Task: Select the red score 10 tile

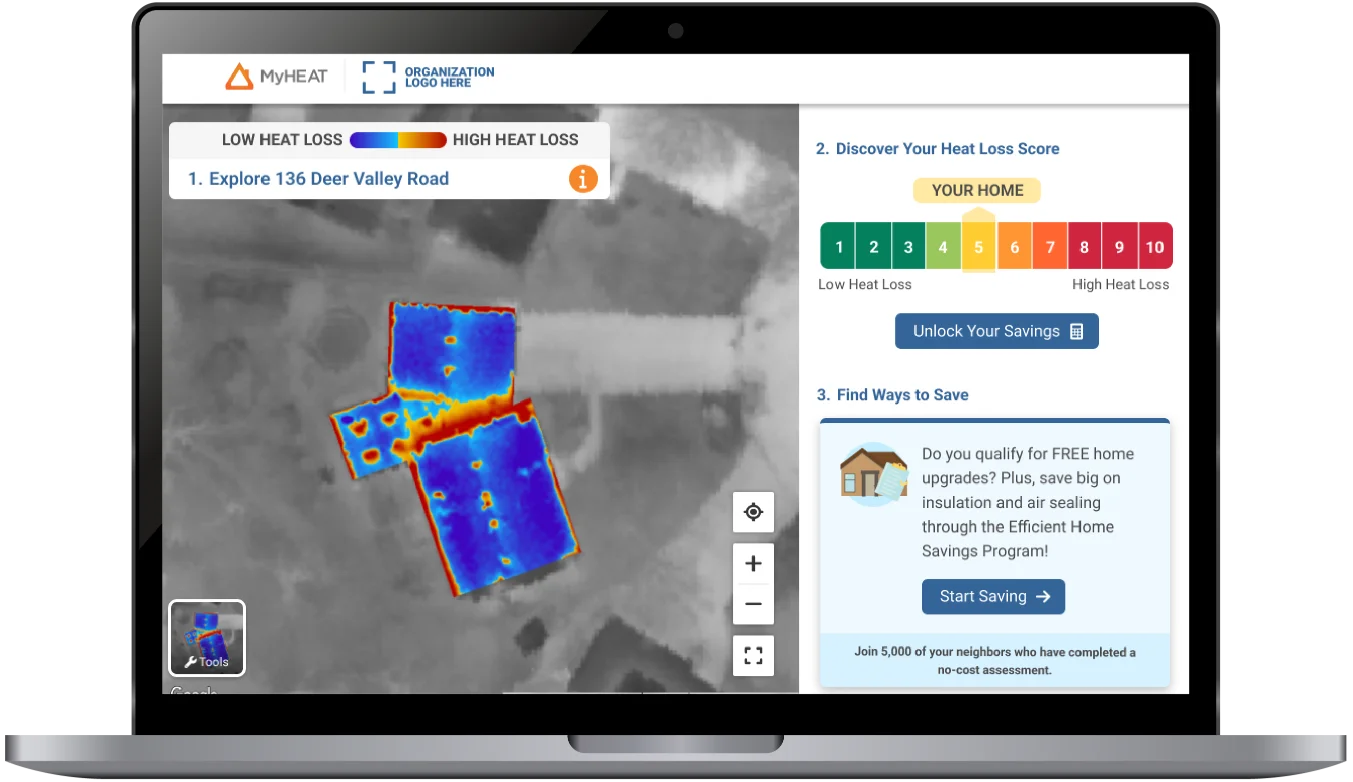Action: point(1155,247)
